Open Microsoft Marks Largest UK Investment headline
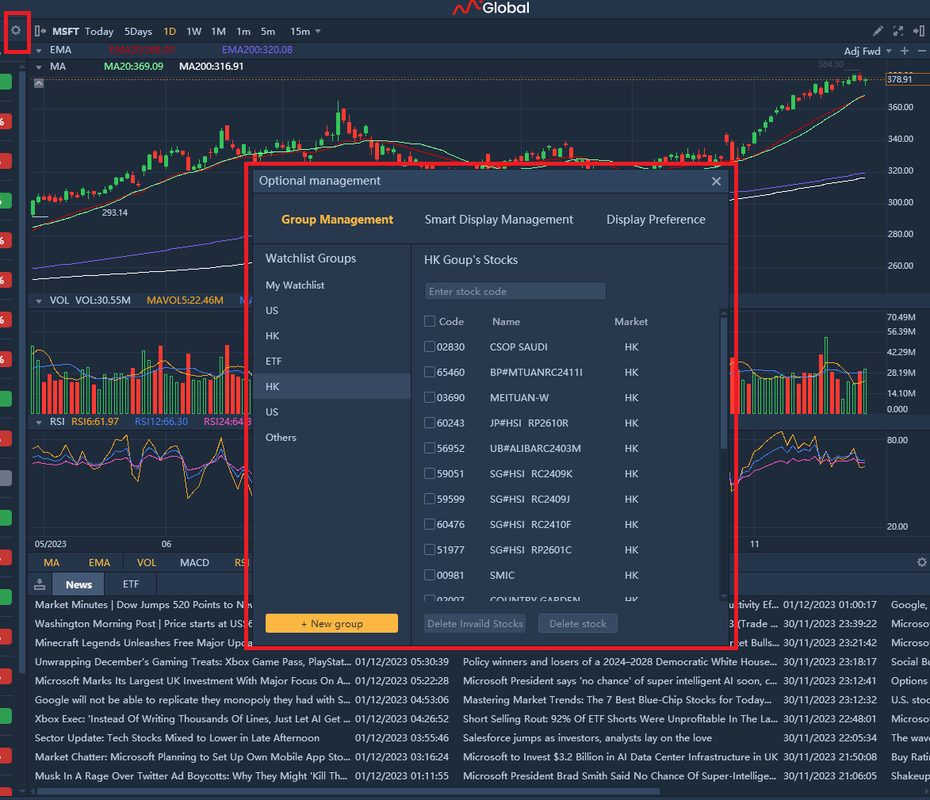The height and width of the screenshot is (800, 930). click(193, 681)
